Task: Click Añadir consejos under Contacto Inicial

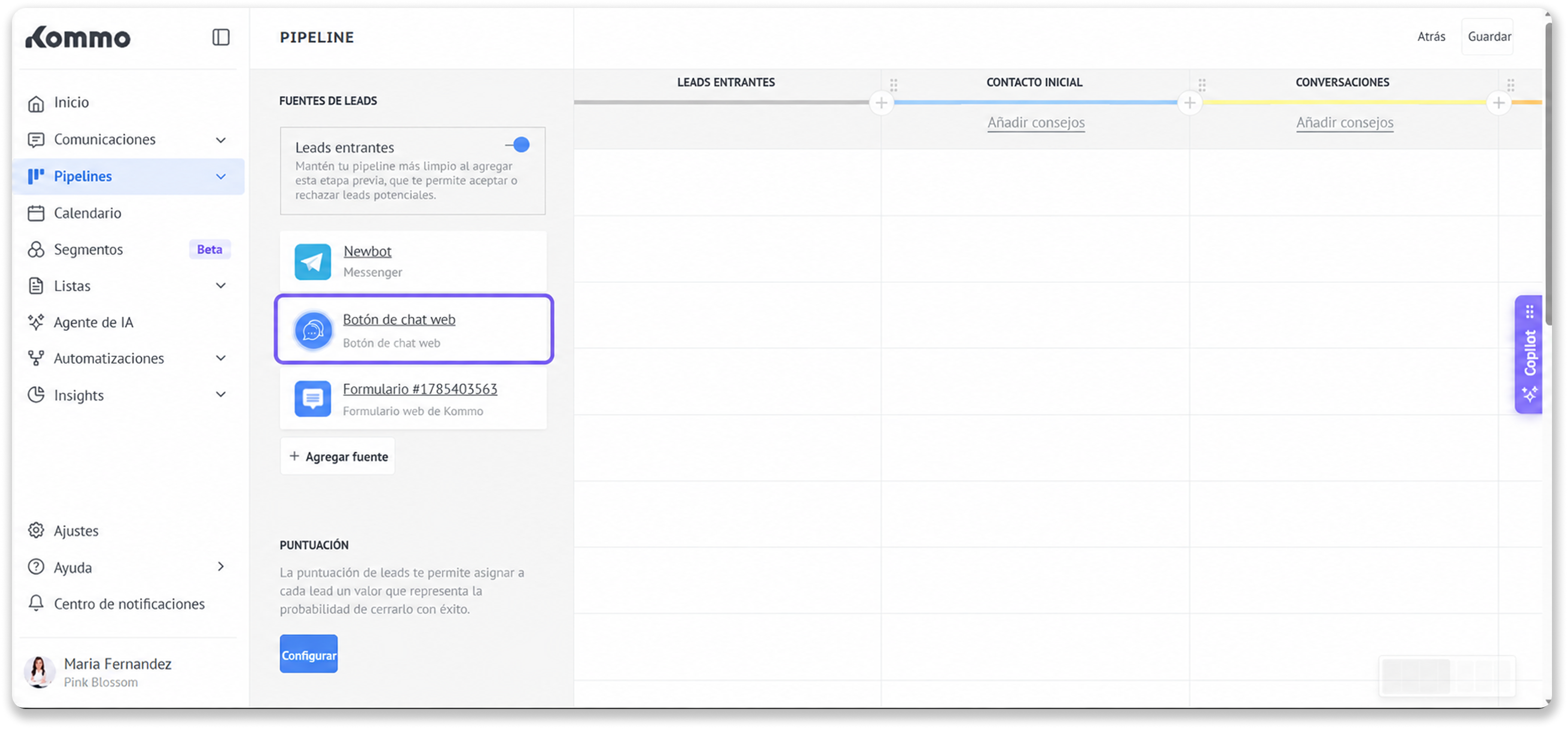Action: [1036, 122]
